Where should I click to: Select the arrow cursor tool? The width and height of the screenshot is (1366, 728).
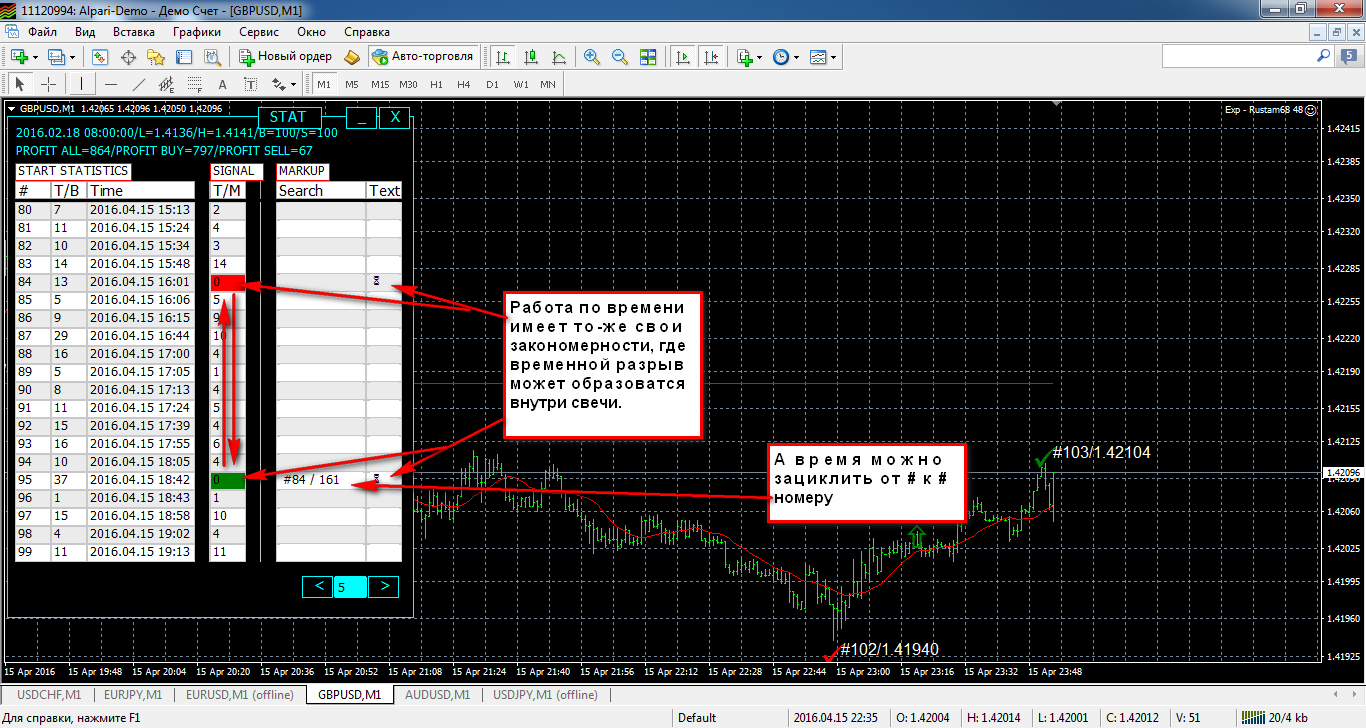19,84
